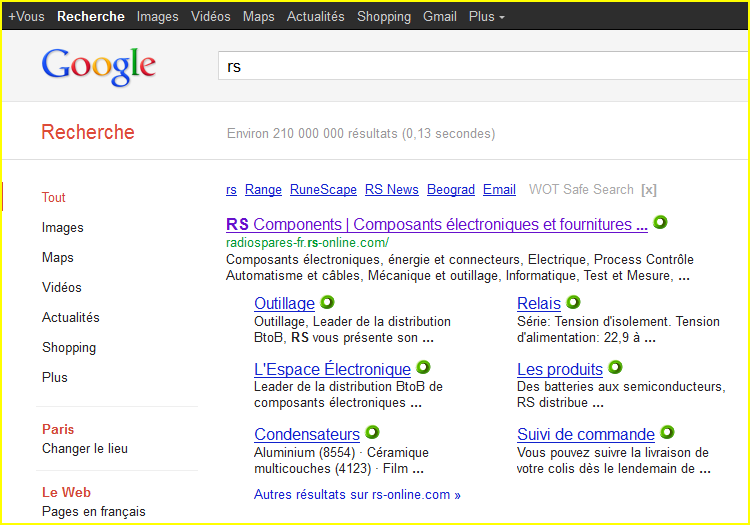The width and height of the screenshot is (750, 525).
Task: Click the Beograd suggestion link
Action: [x=451, y=190]
